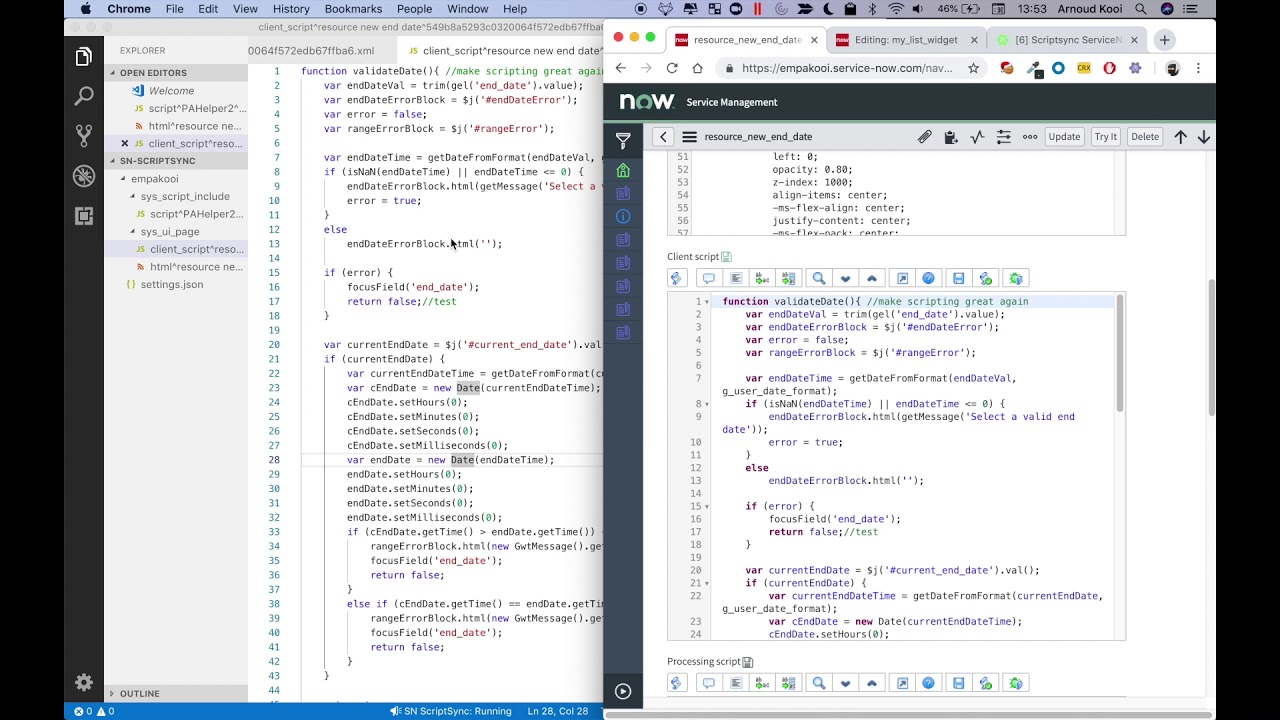Go to previous record with up arrow
Image resolution: width=1280 pixels, height=720 pixels.
click(1180, 137)
